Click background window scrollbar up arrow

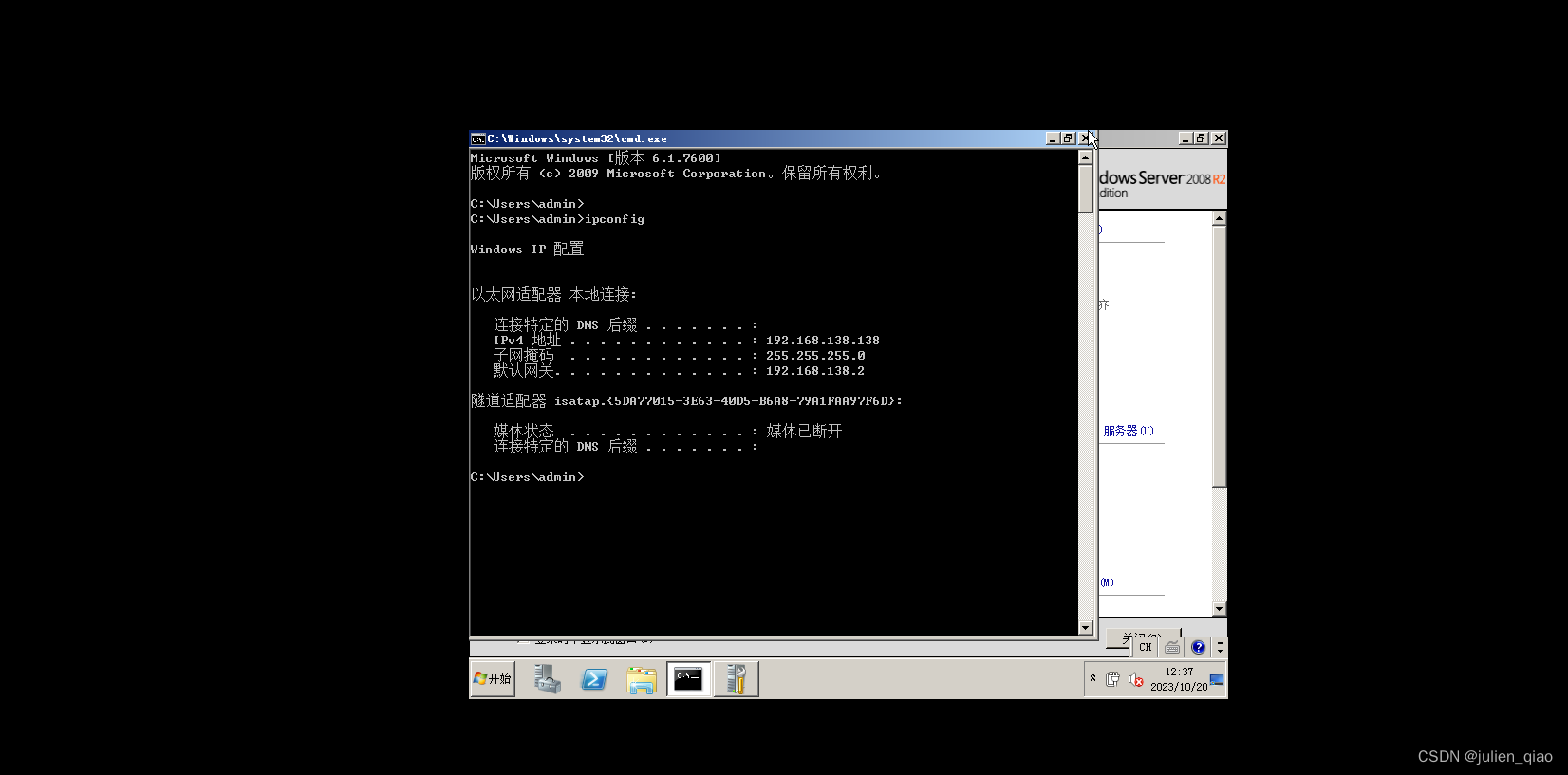(x=1220, y=218)
